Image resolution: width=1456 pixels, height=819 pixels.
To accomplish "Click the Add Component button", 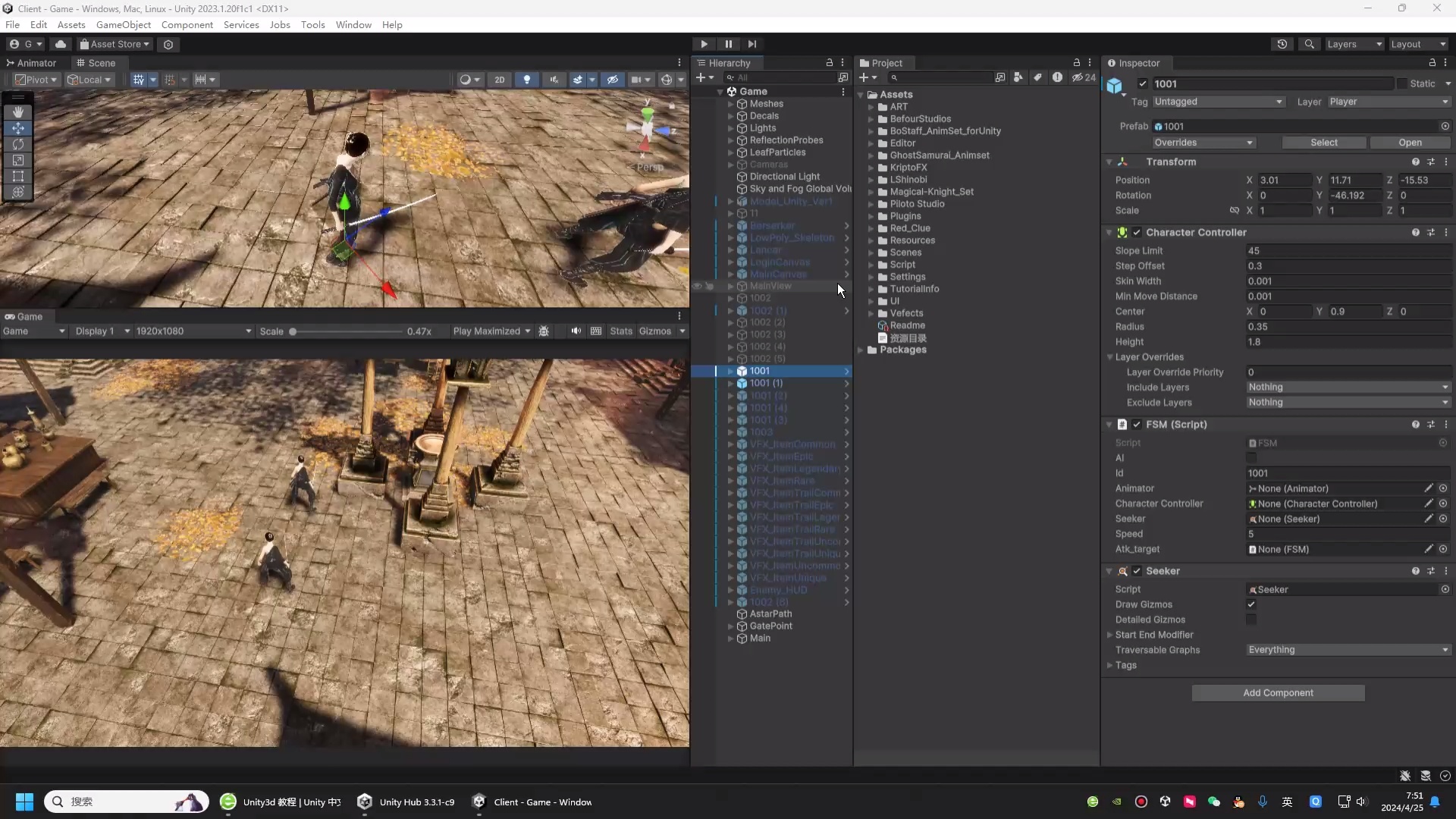I will pyautogui.click(x=1279, y=692).
